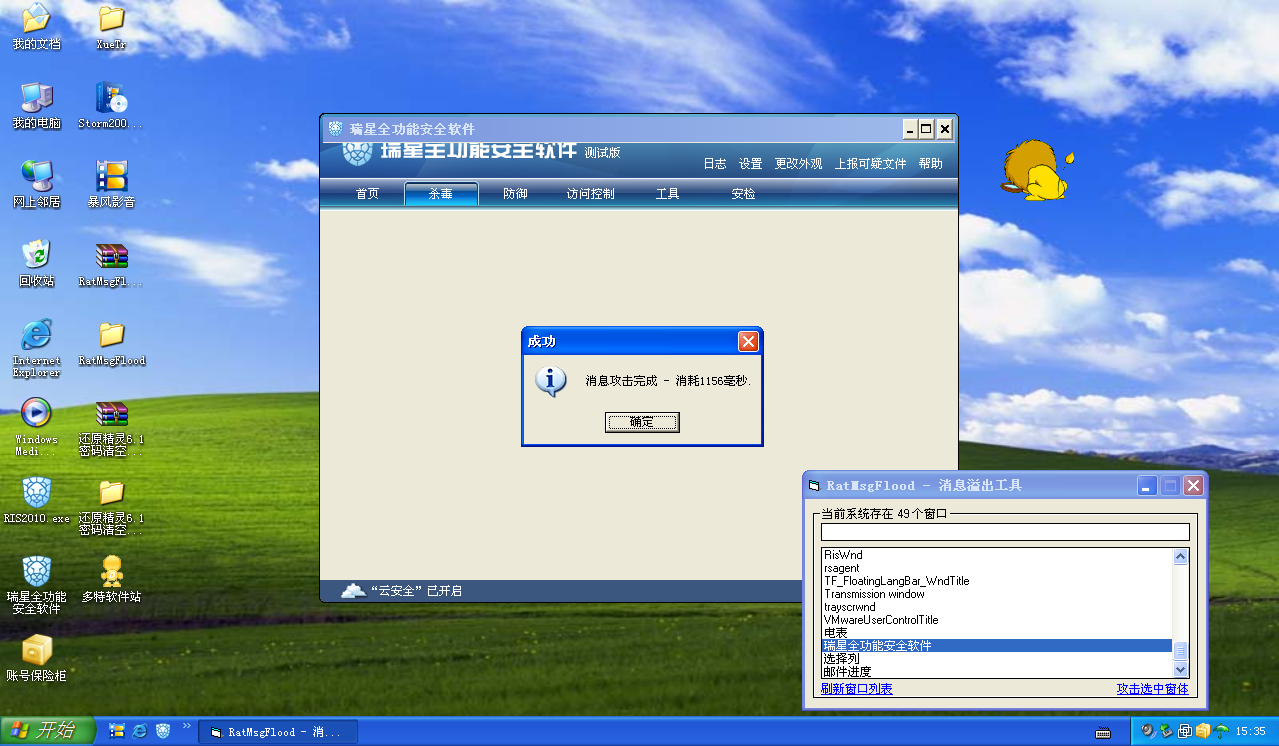1279x746 pixels.
Task: Click the window filter text field in RatMsgFlood
Action: (x=1005, y=532)
